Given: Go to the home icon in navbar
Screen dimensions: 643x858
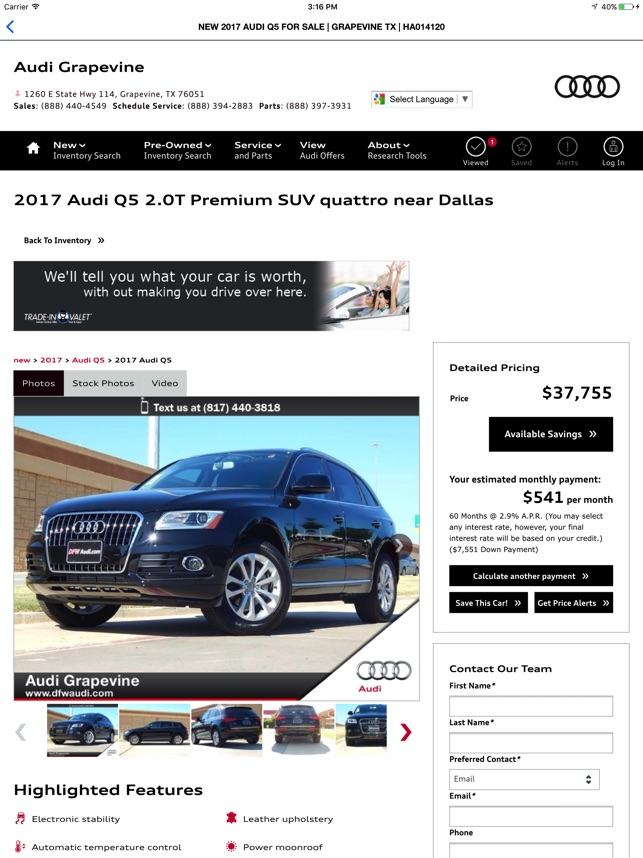Looking at the screenshot, I should pyautogui.click(x=33, y=148).
